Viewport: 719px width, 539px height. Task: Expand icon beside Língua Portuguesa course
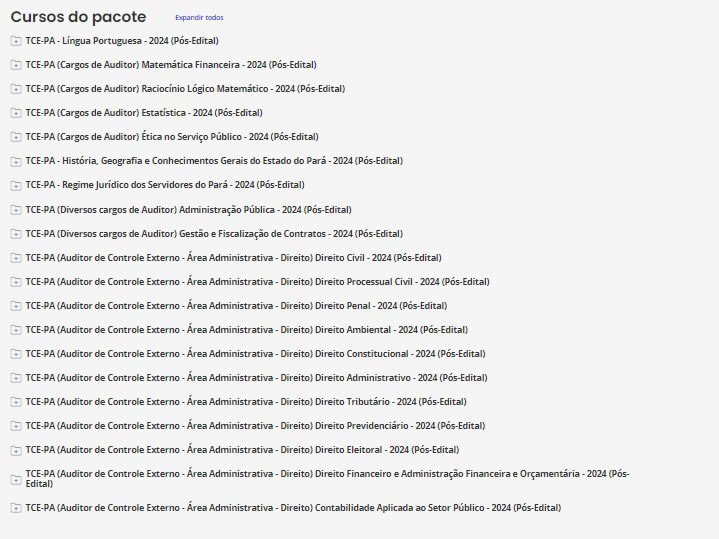[x=15, y=41]
